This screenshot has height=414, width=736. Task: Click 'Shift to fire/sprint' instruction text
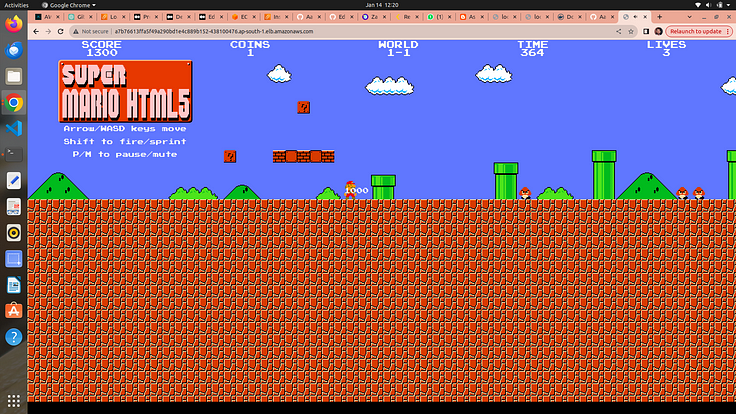pos(125,141)
